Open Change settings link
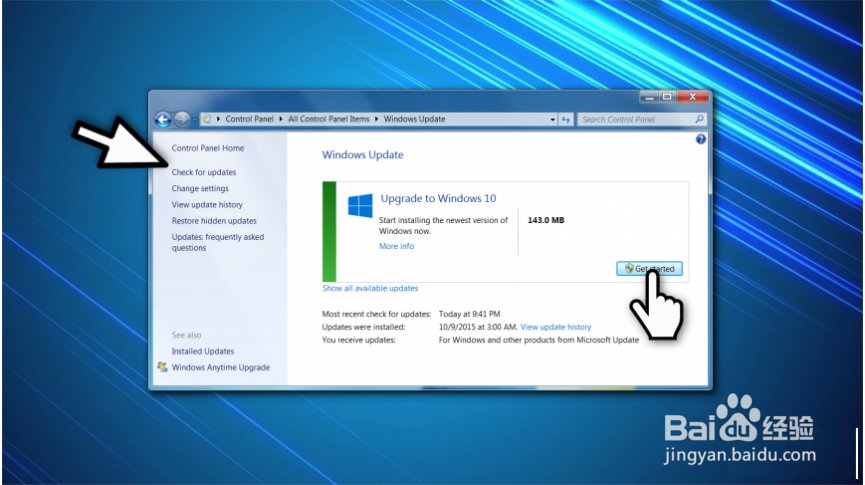 click(200, 188)
